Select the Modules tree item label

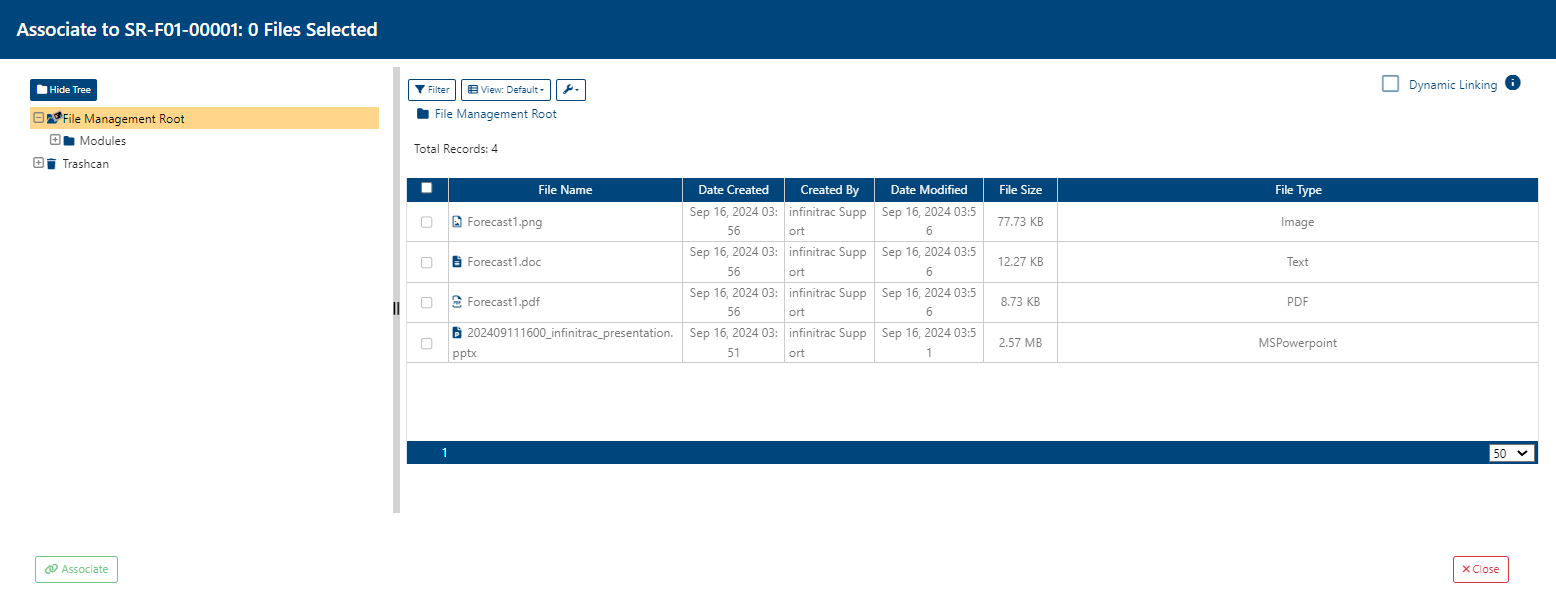(103, 141)
